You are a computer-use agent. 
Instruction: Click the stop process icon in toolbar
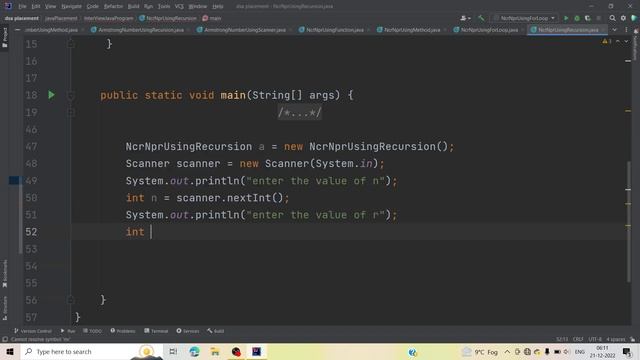pos(598,18)
